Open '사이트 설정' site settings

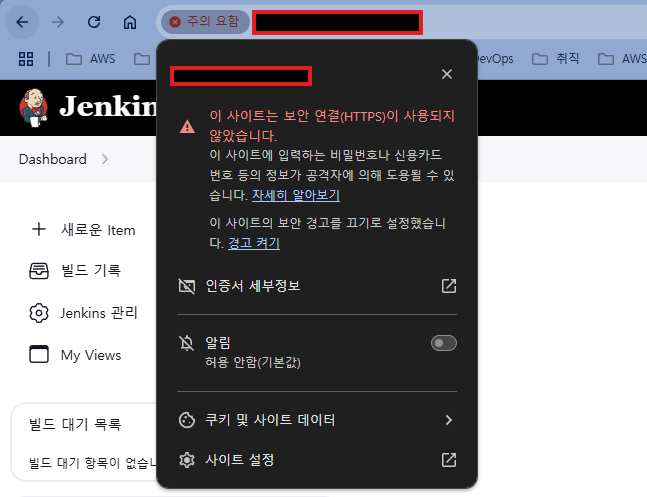pyautogui.click(x=317, y=460)
